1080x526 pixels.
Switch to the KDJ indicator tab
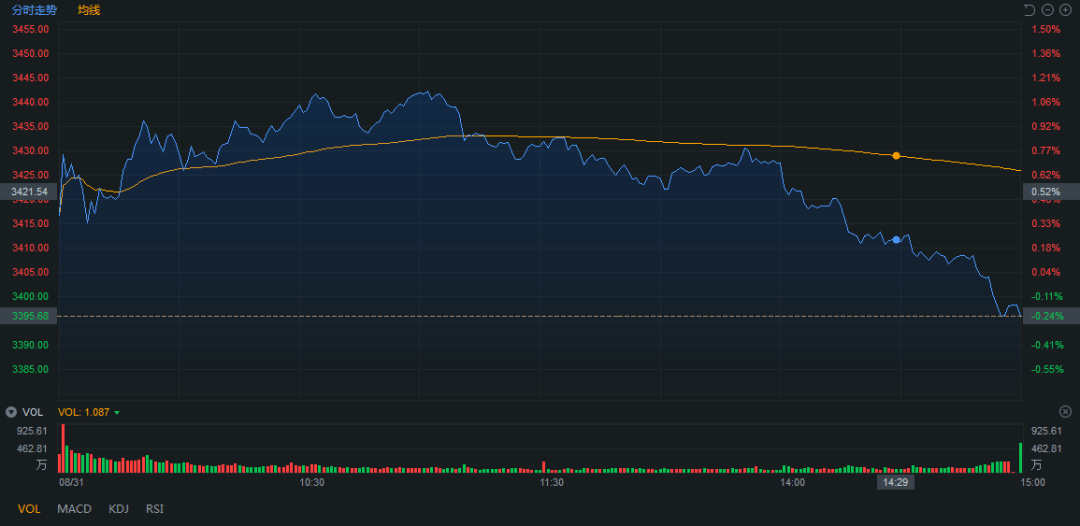118,509
